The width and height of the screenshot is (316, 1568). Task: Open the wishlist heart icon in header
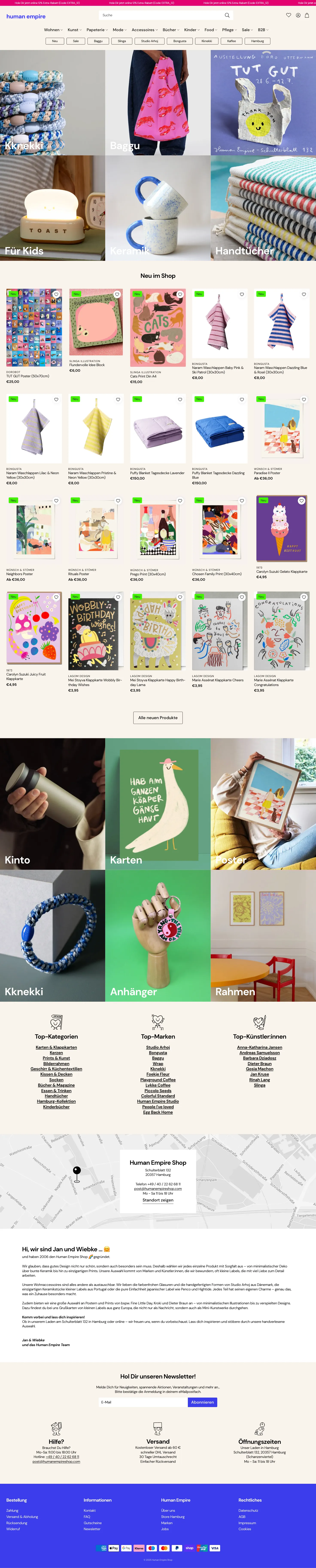289,15
